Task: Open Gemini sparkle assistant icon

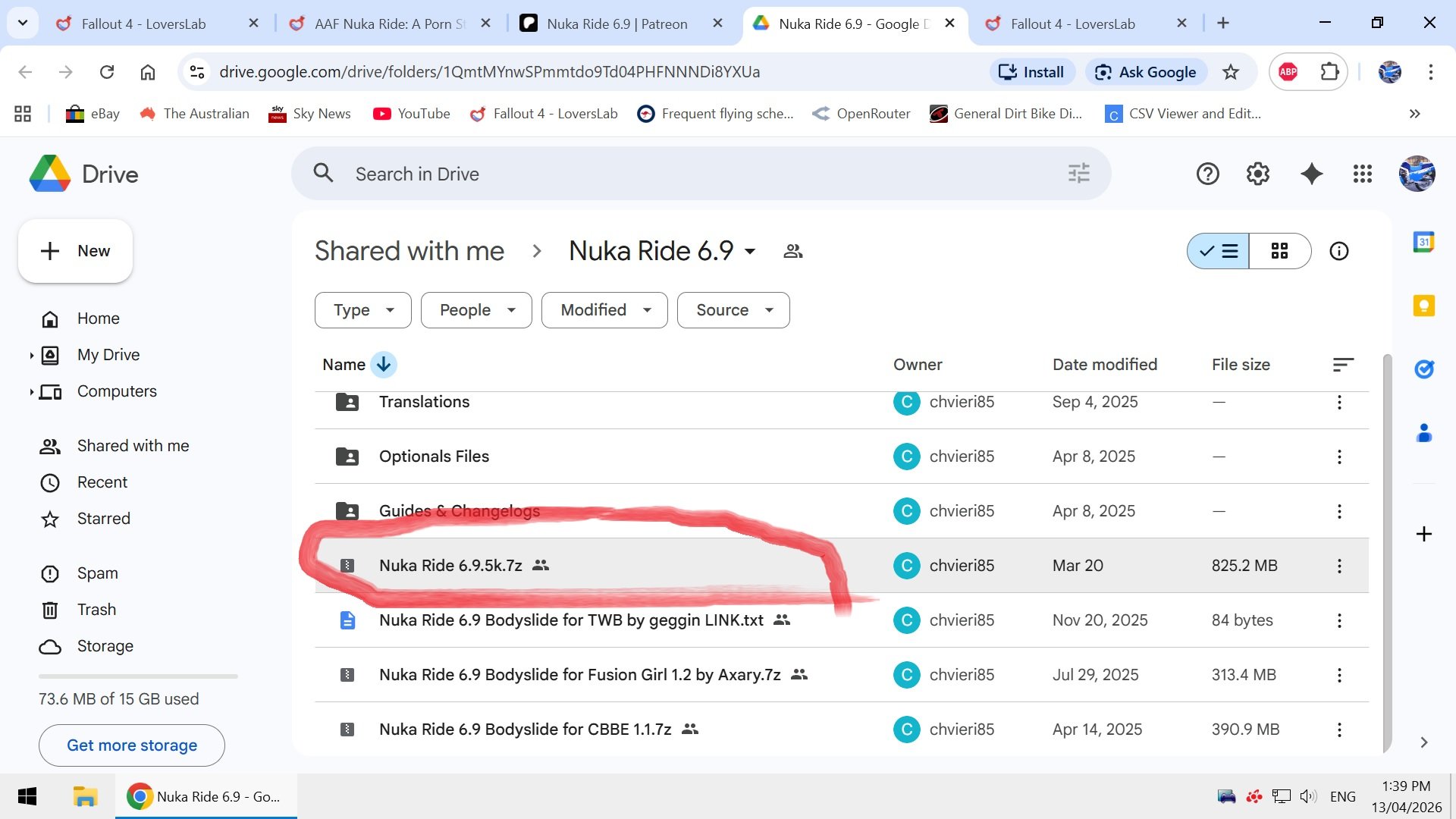Action: [1311, 174]
